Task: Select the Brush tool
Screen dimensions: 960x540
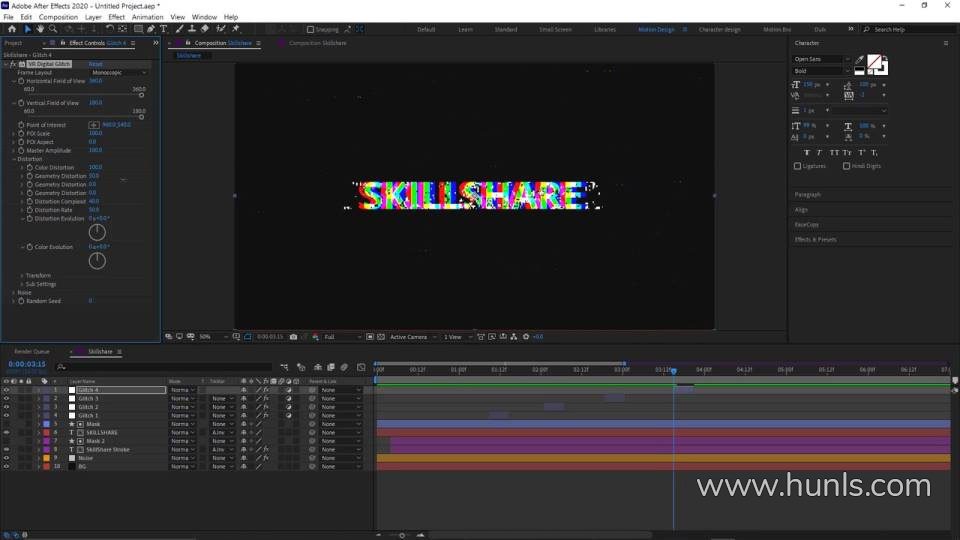Action: pyautogui.click(x=179, y=29)
